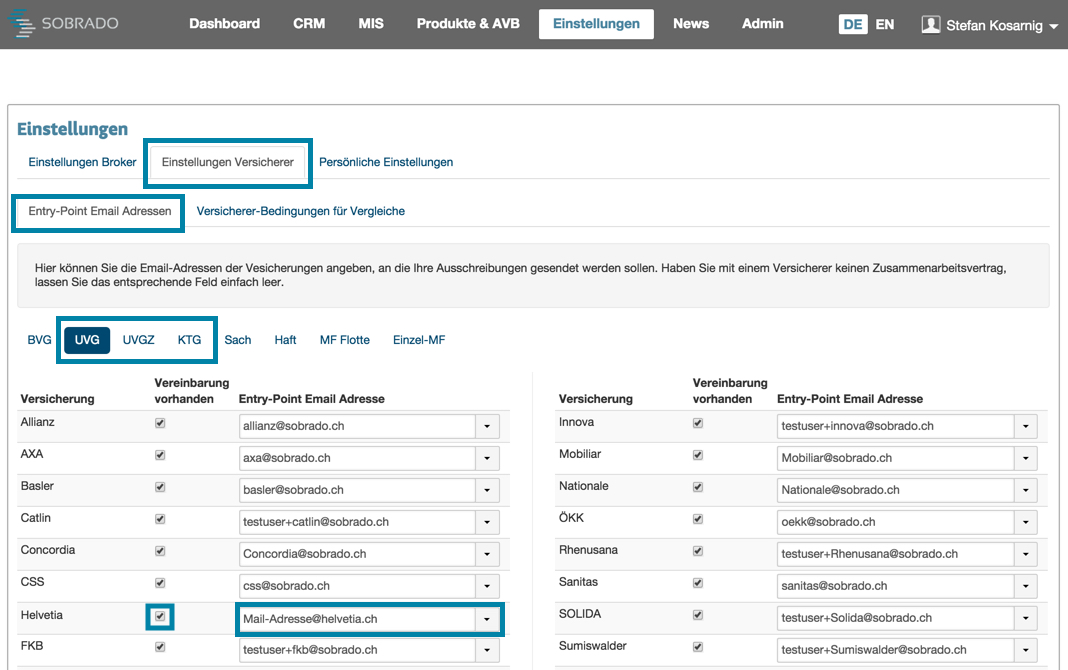The width and height of the screenshot is (1068, 670).
Task: Click the Helvetia email address field
Action: 357,619
